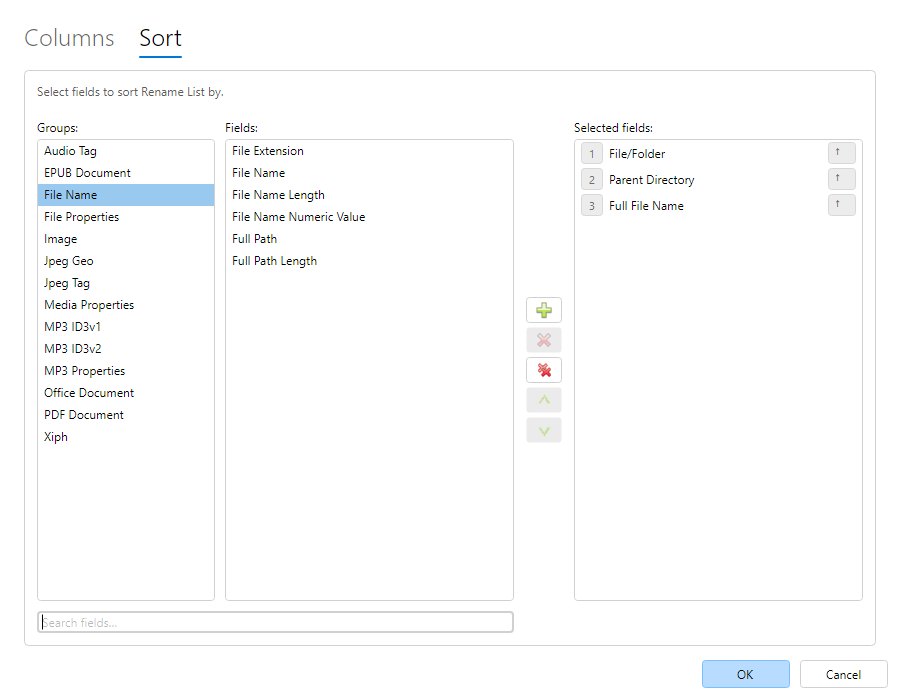Click the move down chevron icon
Screen dimensions: 900x700
point(544,430)
